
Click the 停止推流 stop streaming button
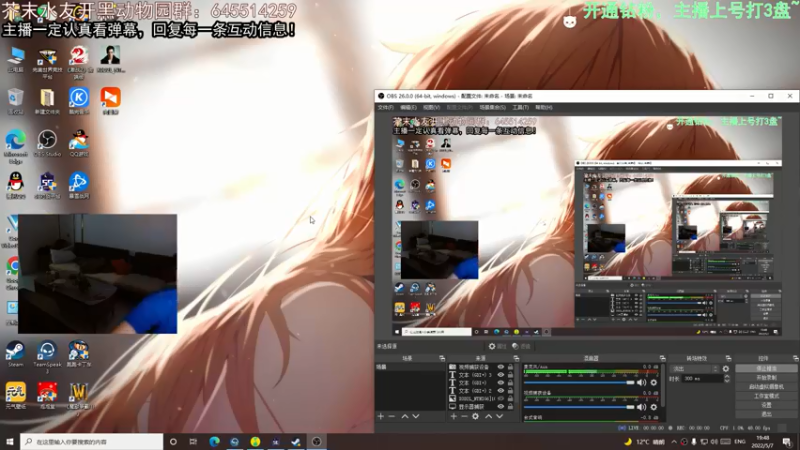coord(766,368)
